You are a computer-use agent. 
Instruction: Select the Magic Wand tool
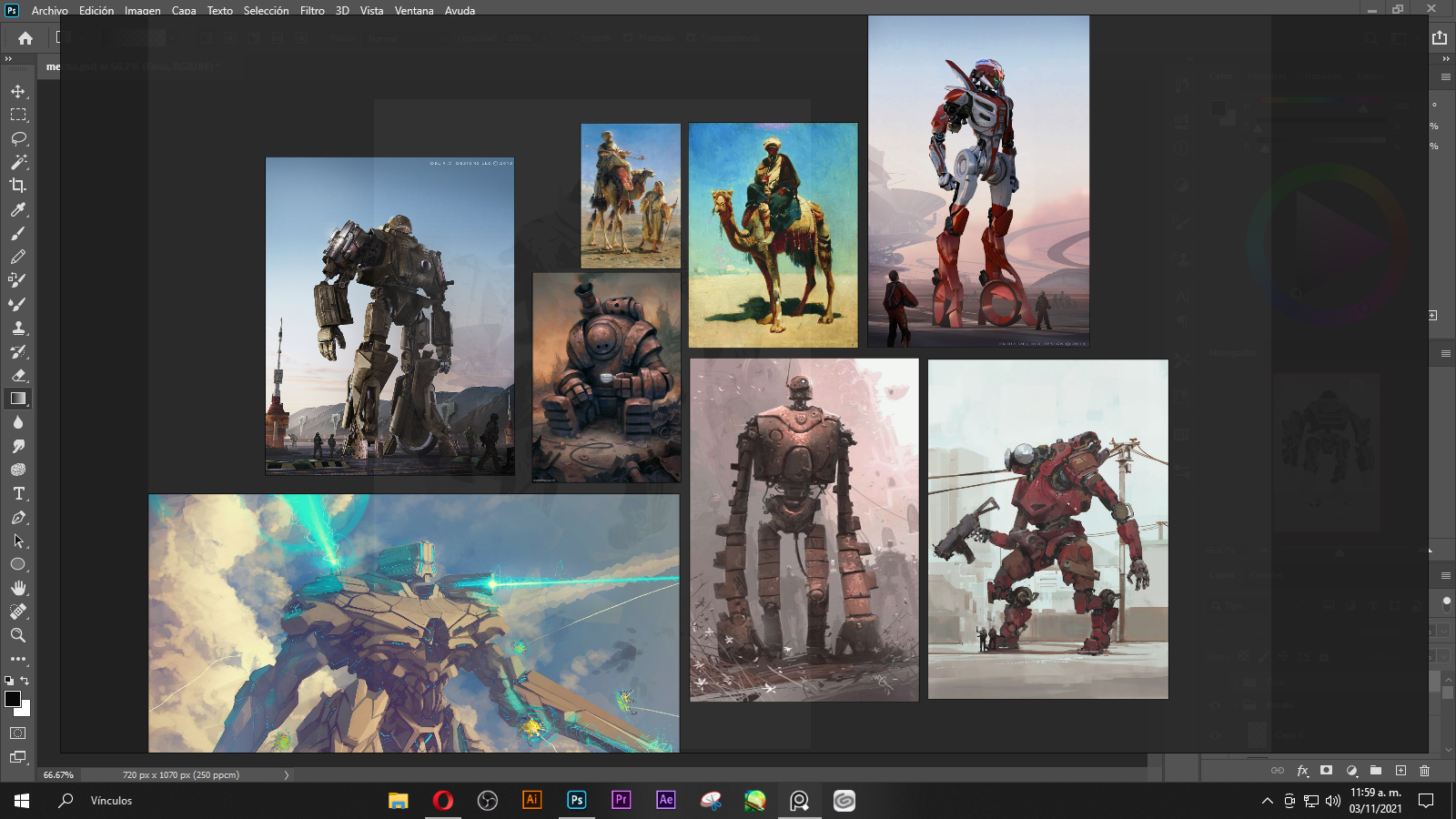[18, 162]
